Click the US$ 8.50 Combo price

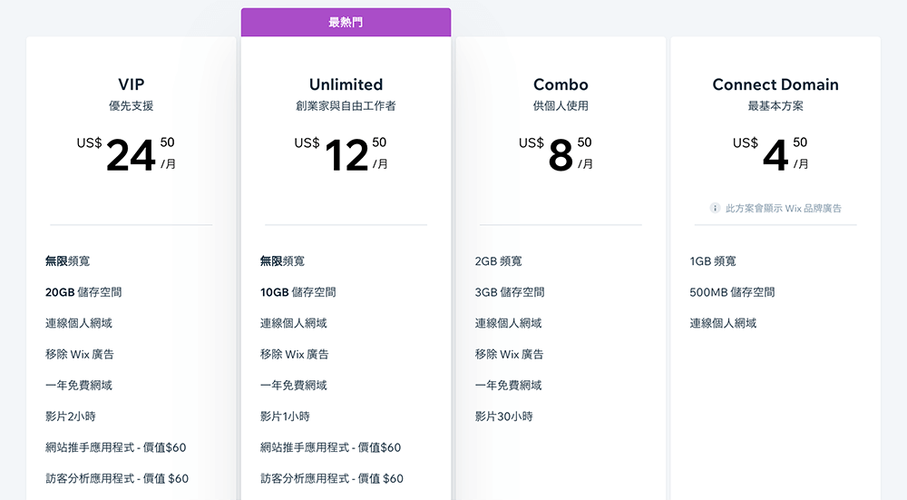[x=556, y=154]
